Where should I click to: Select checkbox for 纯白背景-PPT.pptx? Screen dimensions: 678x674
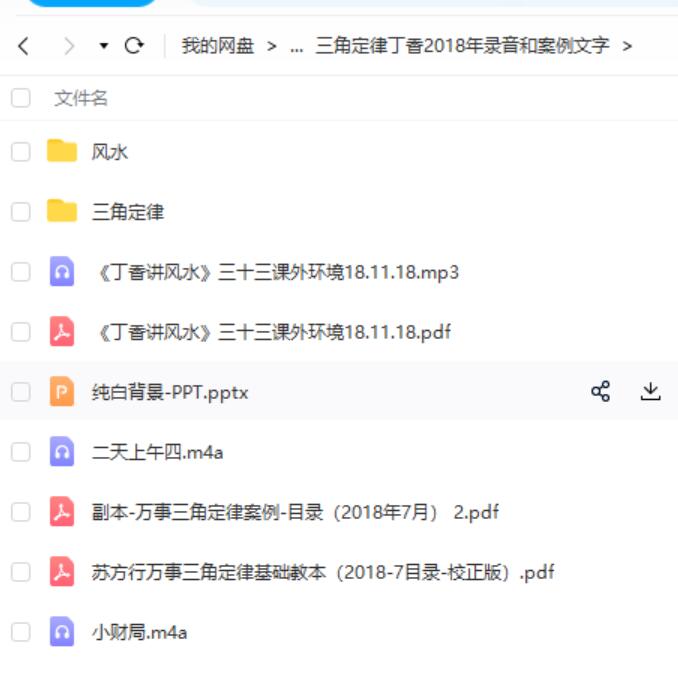pos(21,392)
